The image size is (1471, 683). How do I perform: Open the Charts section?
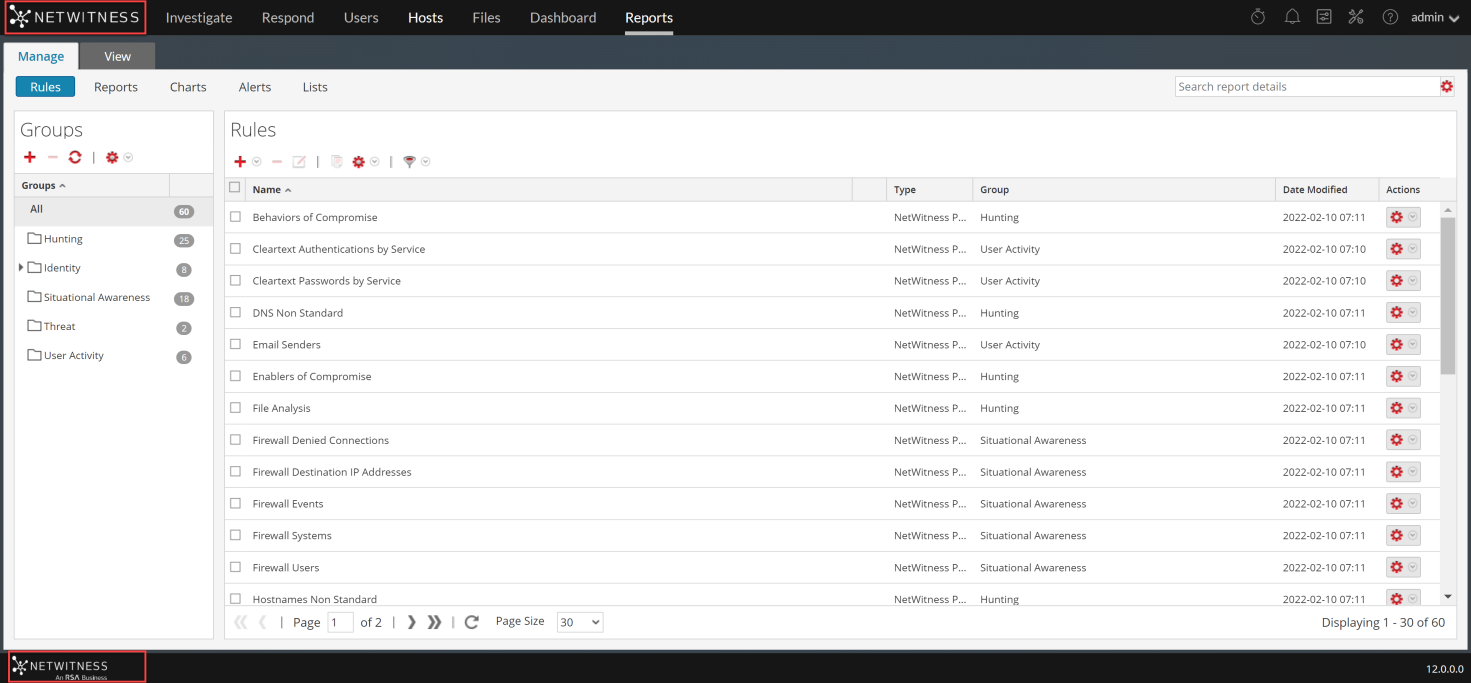pos(188,87)
